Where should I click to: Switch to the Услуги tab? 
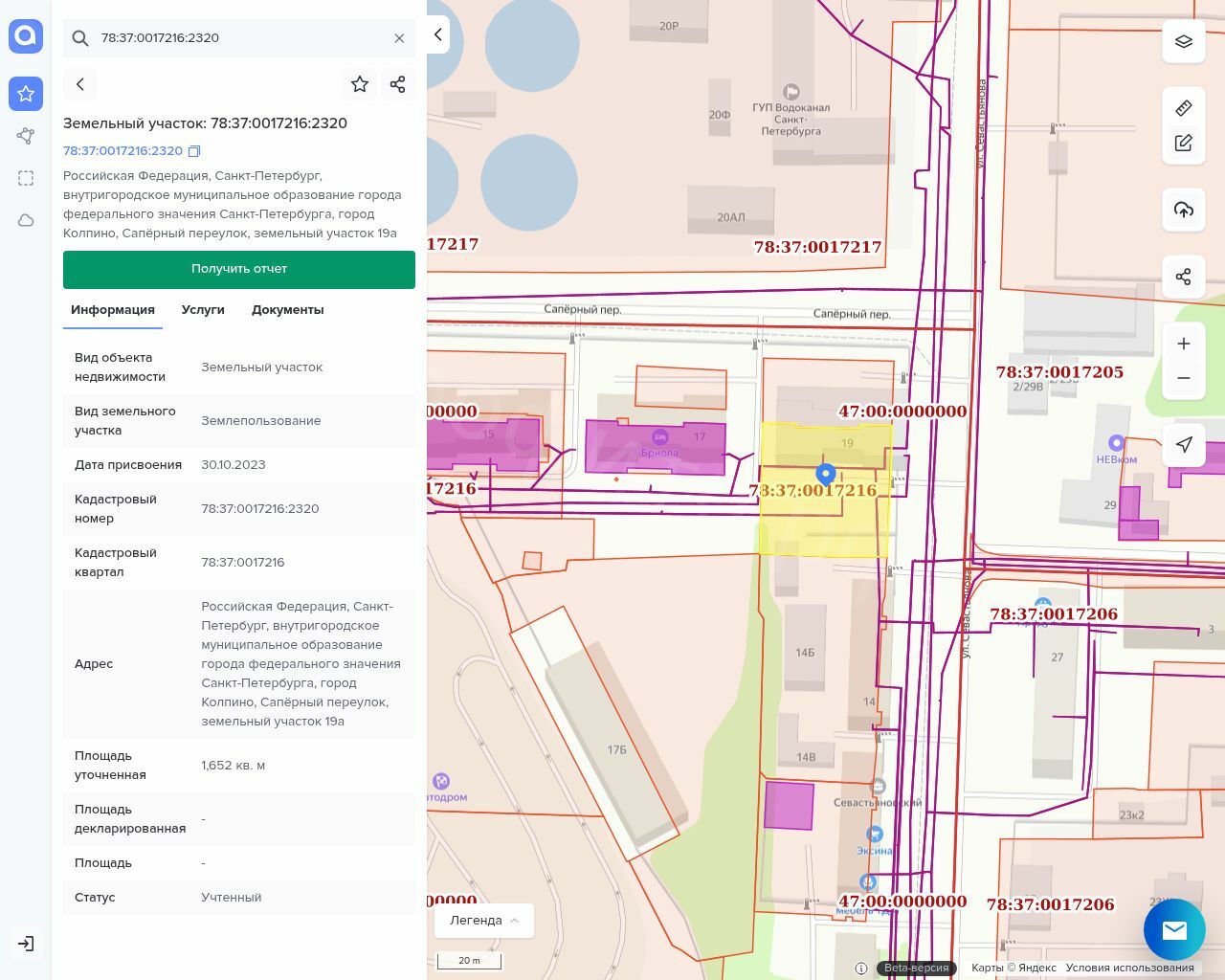tap(203, 310)
